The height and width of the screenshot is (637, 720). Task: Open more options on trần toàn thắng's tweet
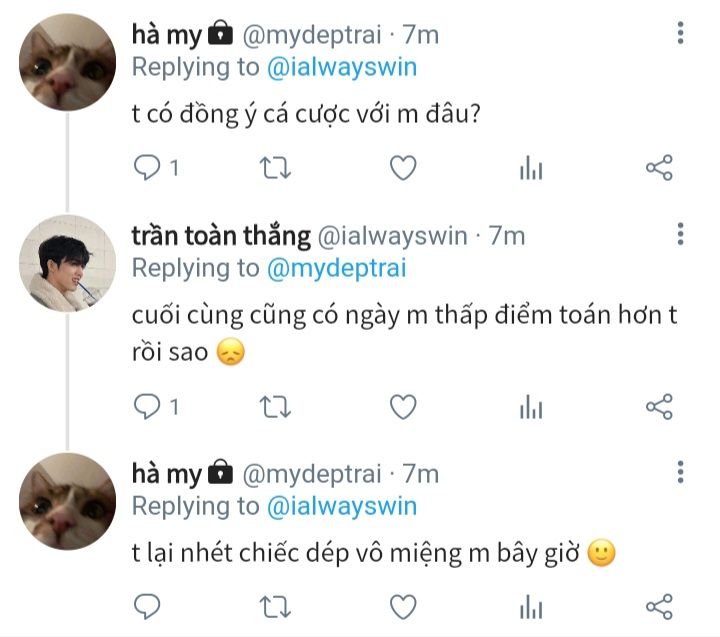coord(681,234)
